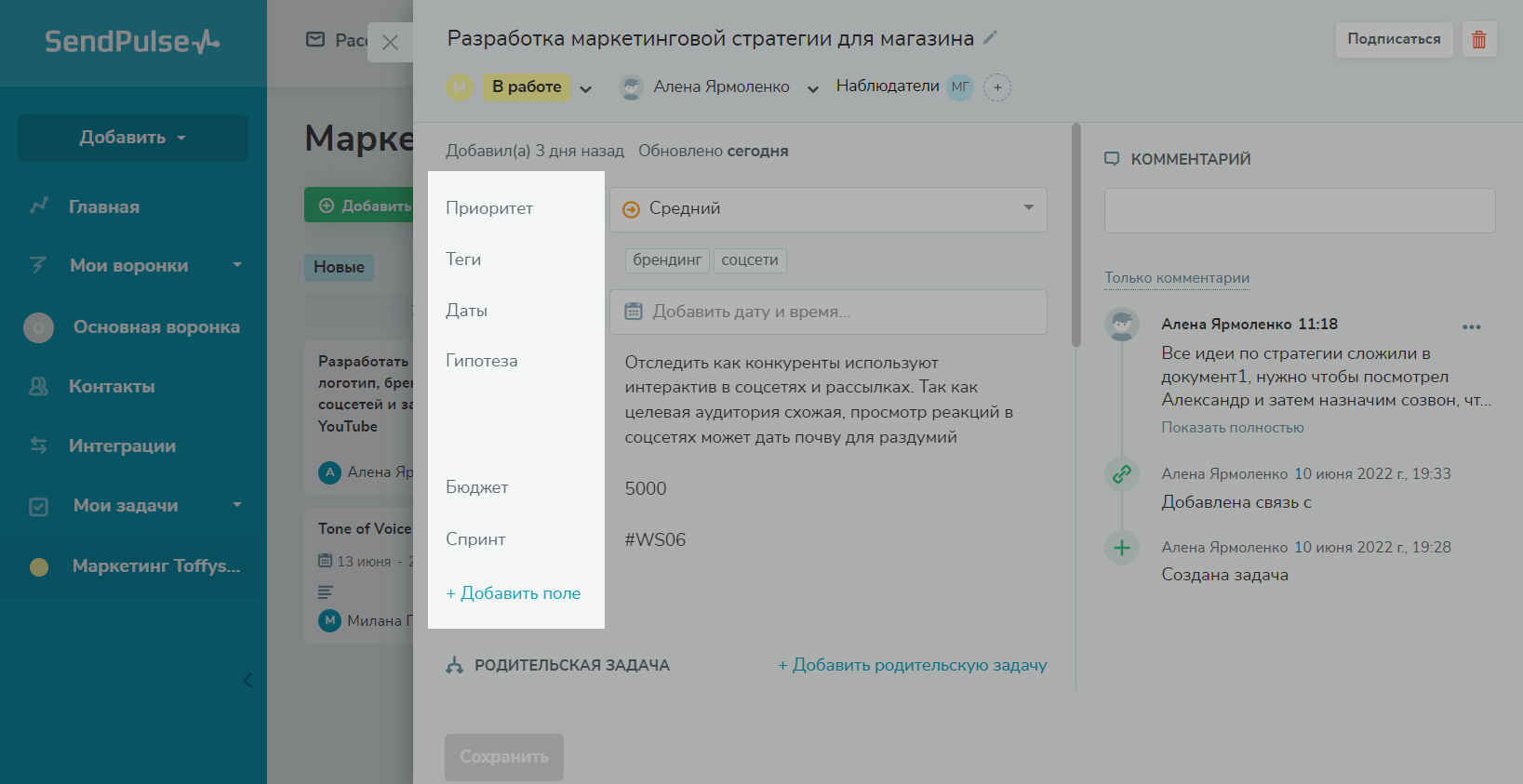Expand the В работе status dropdown
The height and width of the screenshot is (784, 1523).
(x=585, y=89)
